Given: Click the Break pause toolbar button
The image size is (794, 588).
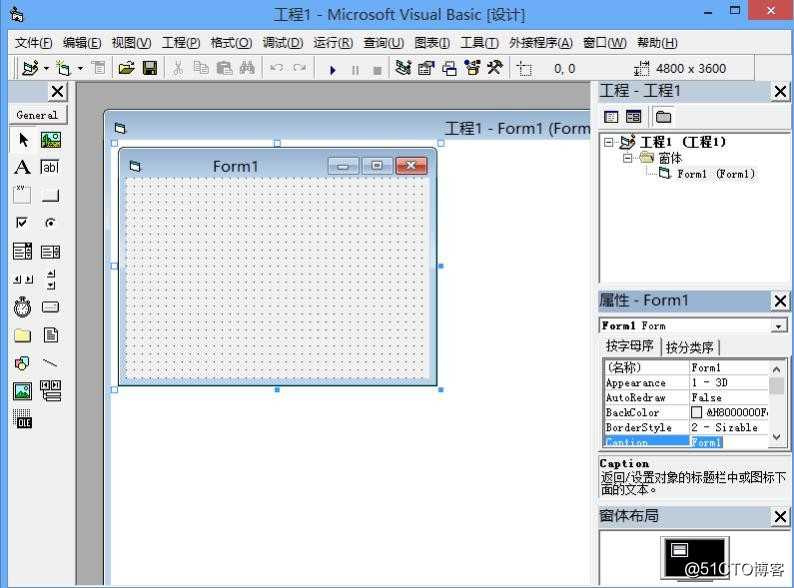Looking at the screenshot, I should pyautogui.click(x=355, y=70).
